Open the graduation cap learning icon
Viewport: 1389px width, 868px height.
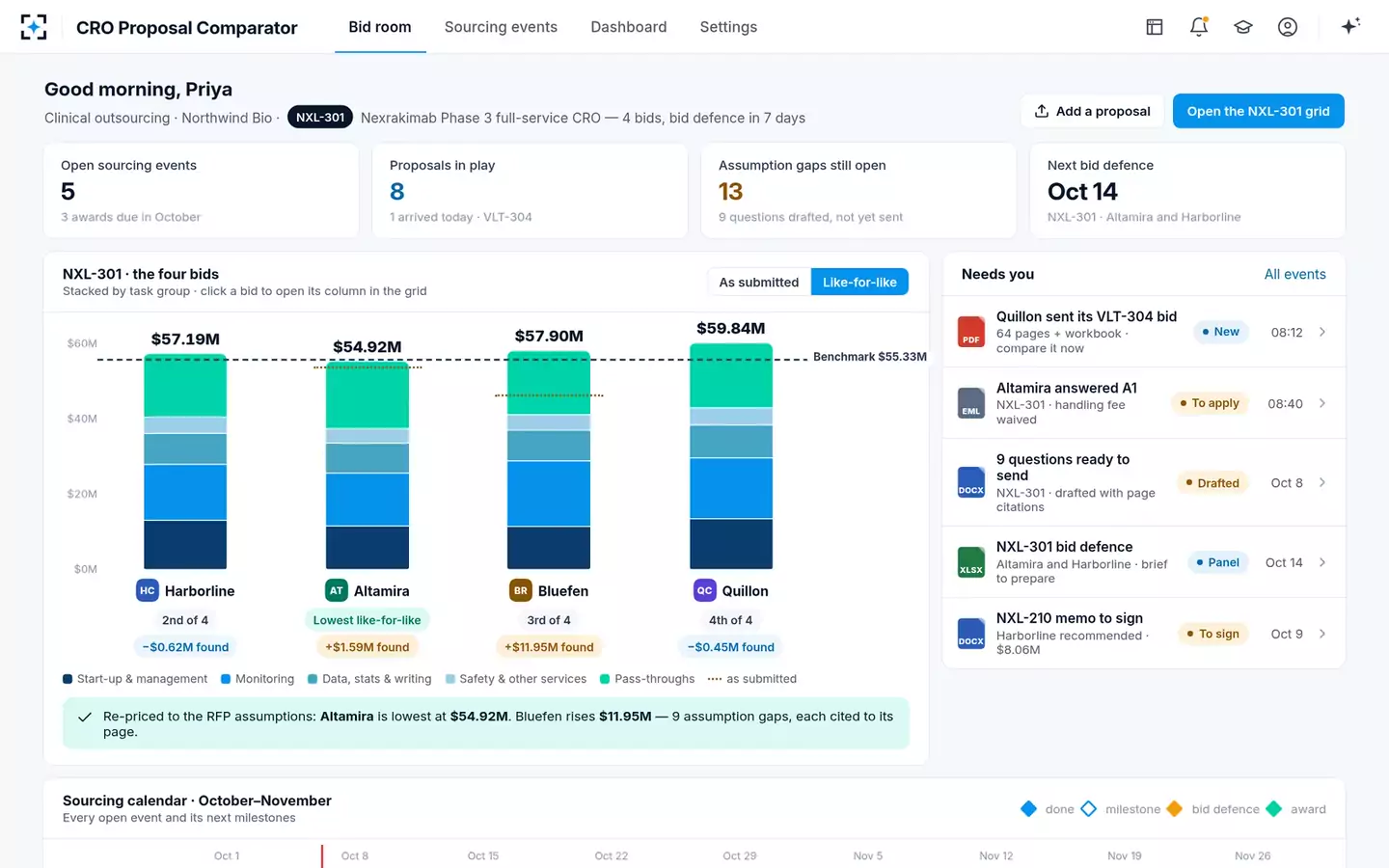click(1243, 27)
